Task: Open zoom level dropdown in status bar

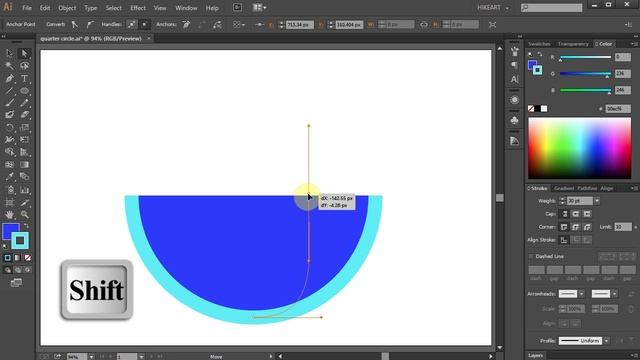Action: (91, 357)
